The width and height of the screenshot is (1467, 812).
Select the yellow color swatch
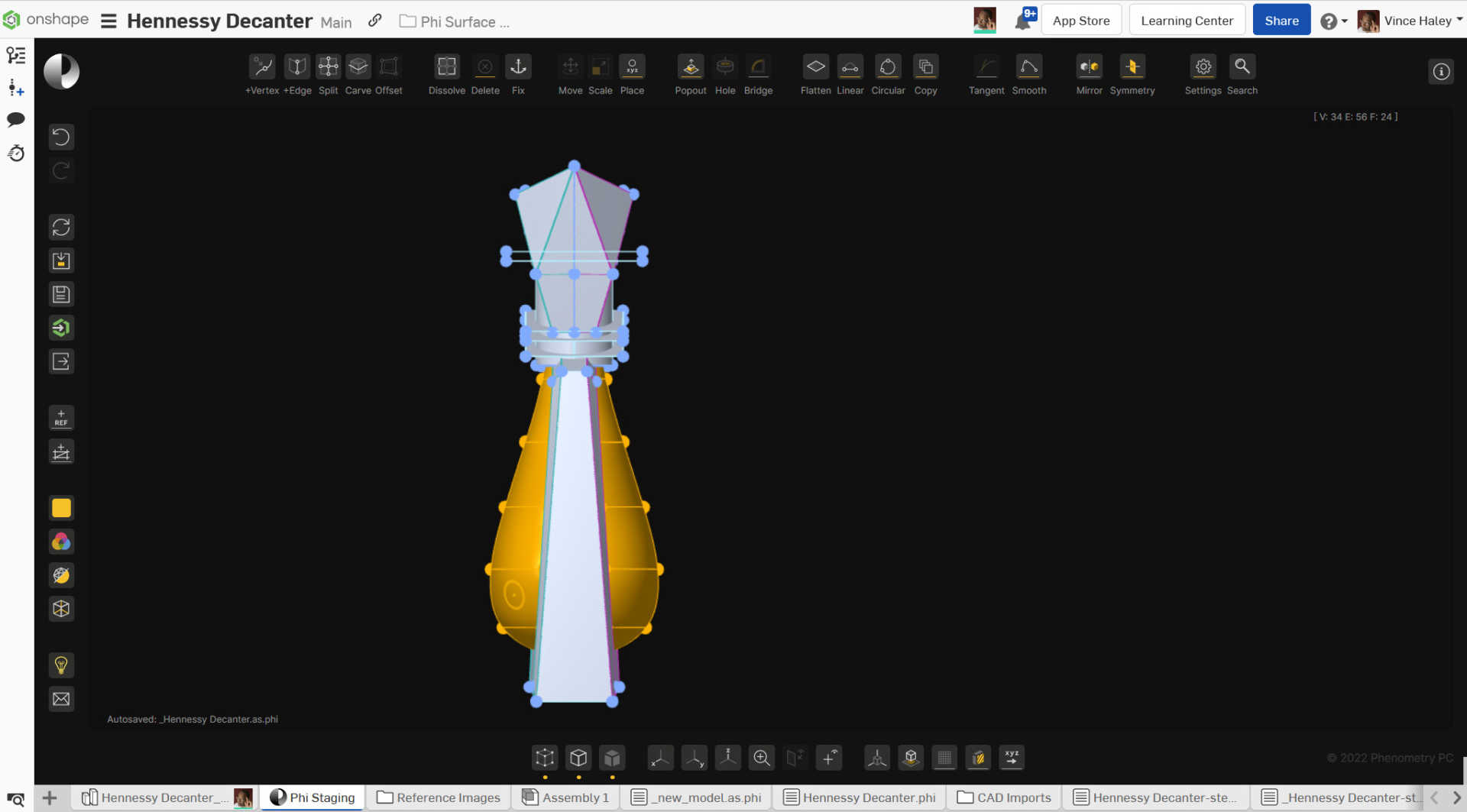coord(61,508)
